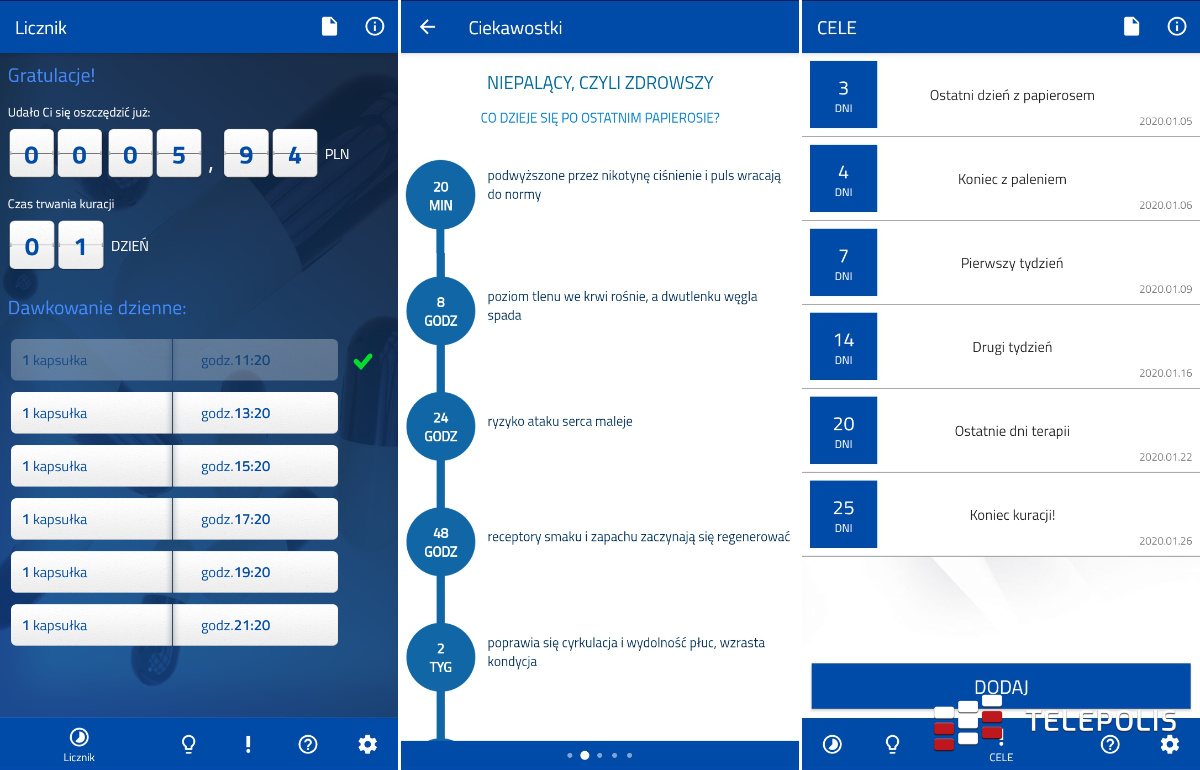Open the document icon in Licznik header
The height and width of the screenshot is (770, 1200).
[x=329, y=27]
